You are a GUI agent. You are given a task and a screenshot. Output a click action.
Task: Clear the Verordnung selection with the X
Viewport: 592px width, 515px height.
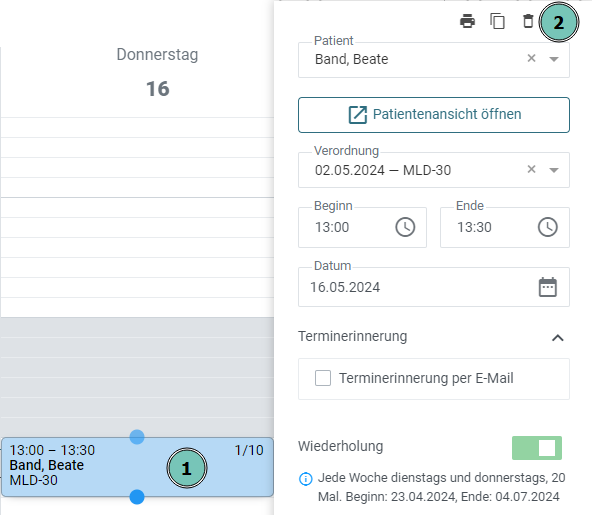[x=531, y=169]
